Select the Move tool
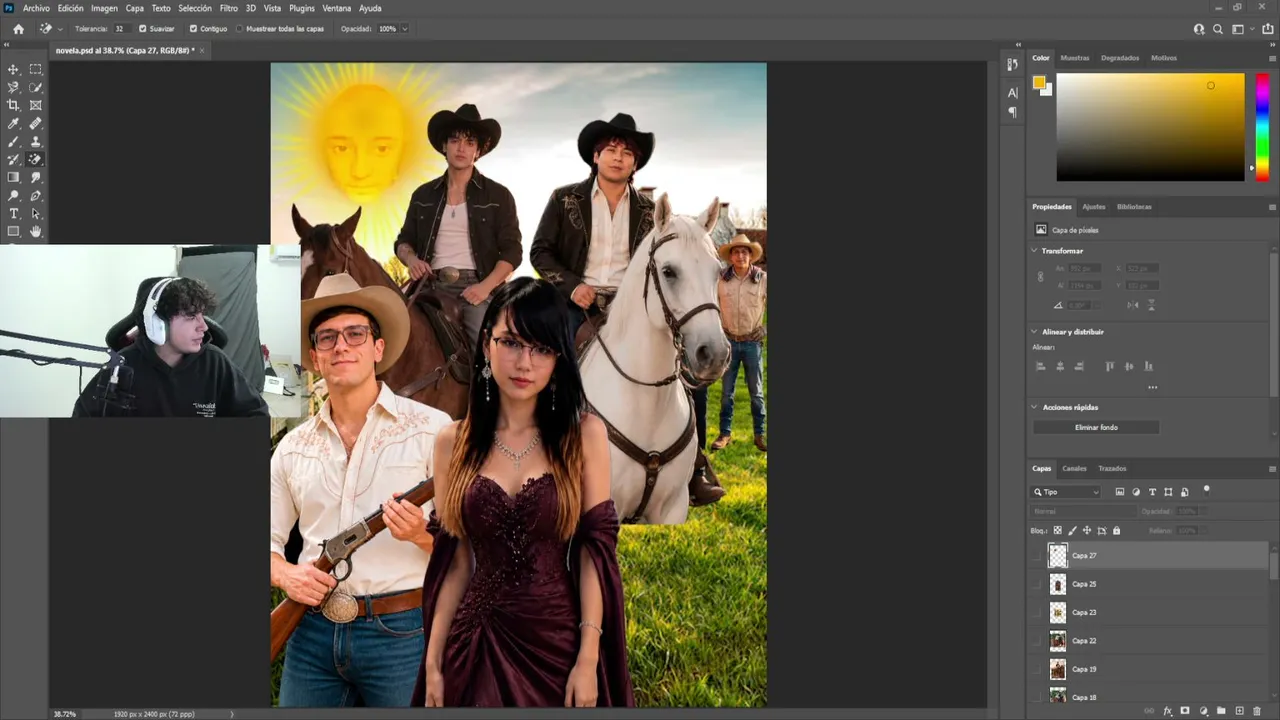 (x=13, y=69)
